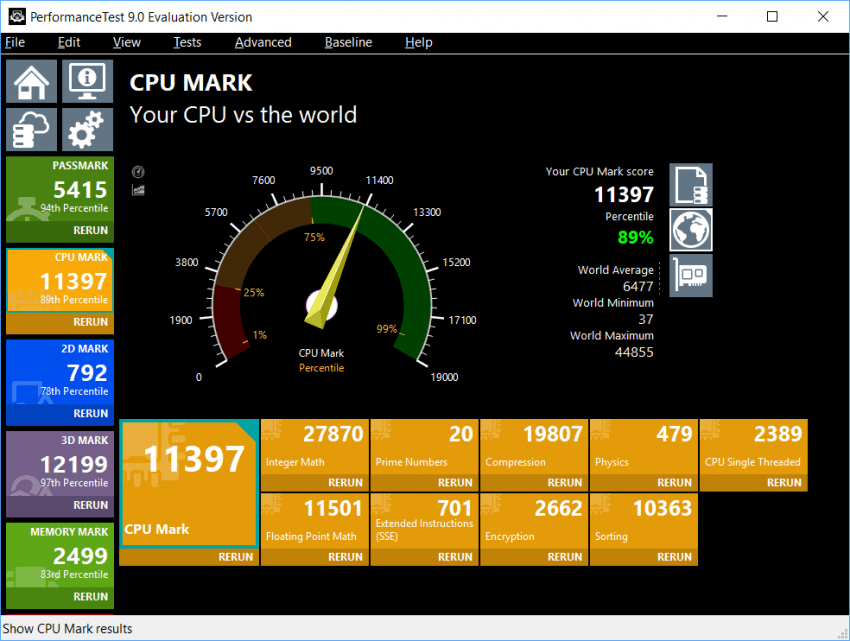Rerun the Sorting test
The image size is (850, 641).
click(643, 557)
